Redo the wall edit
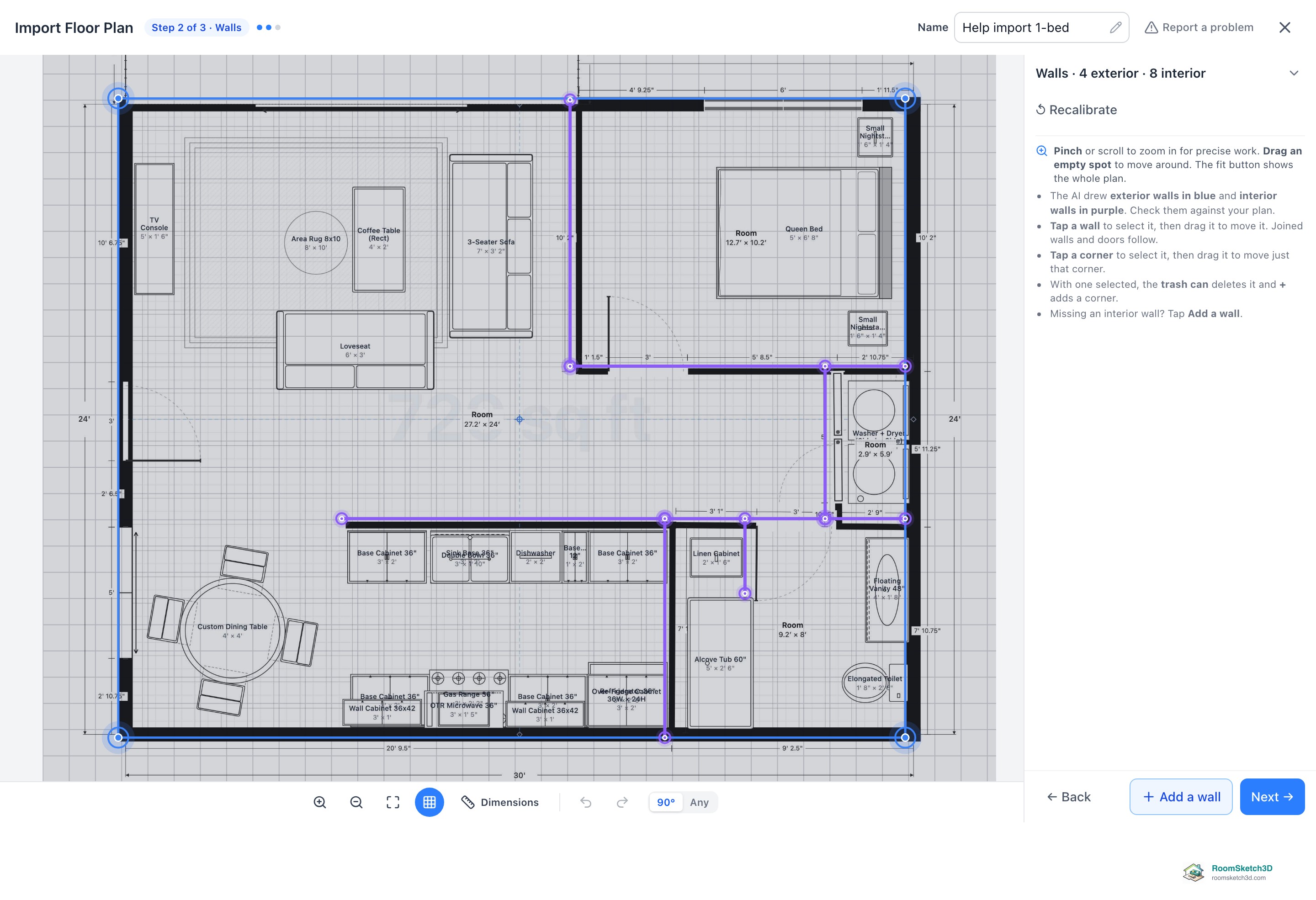 click(622, 802)
